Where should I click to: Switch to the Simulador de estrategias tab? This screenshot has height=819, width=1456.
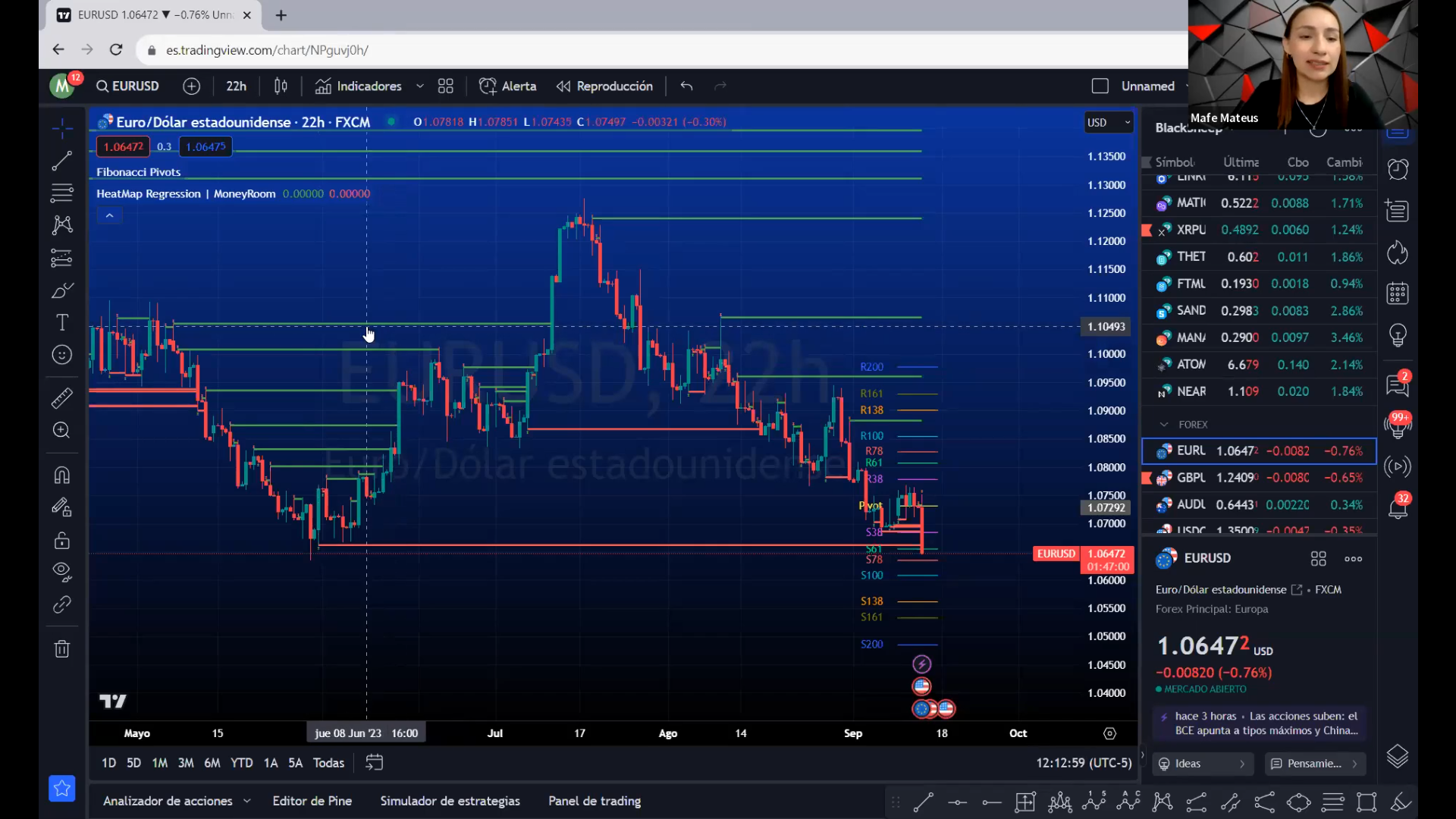click(450, 802)
